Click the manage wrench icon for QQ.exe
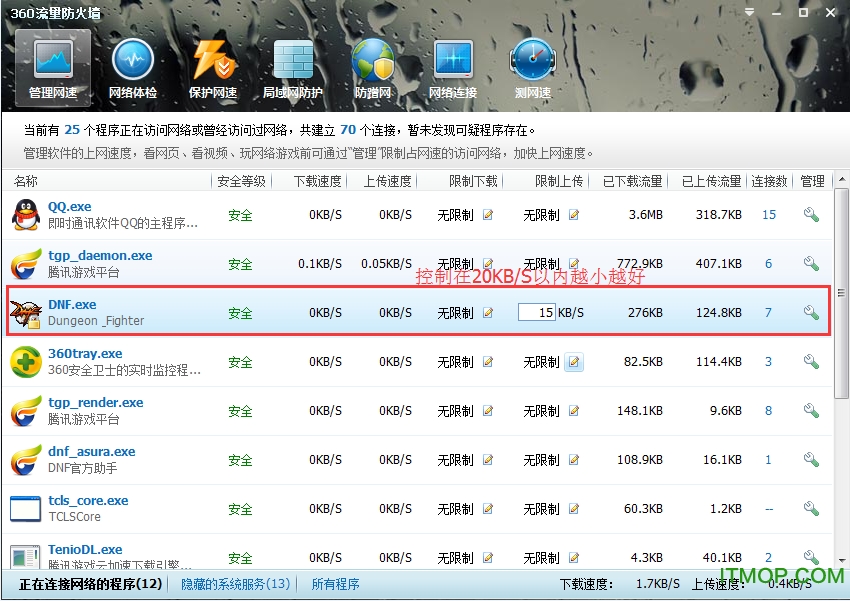The image size is (850, 601). point(812,214)
